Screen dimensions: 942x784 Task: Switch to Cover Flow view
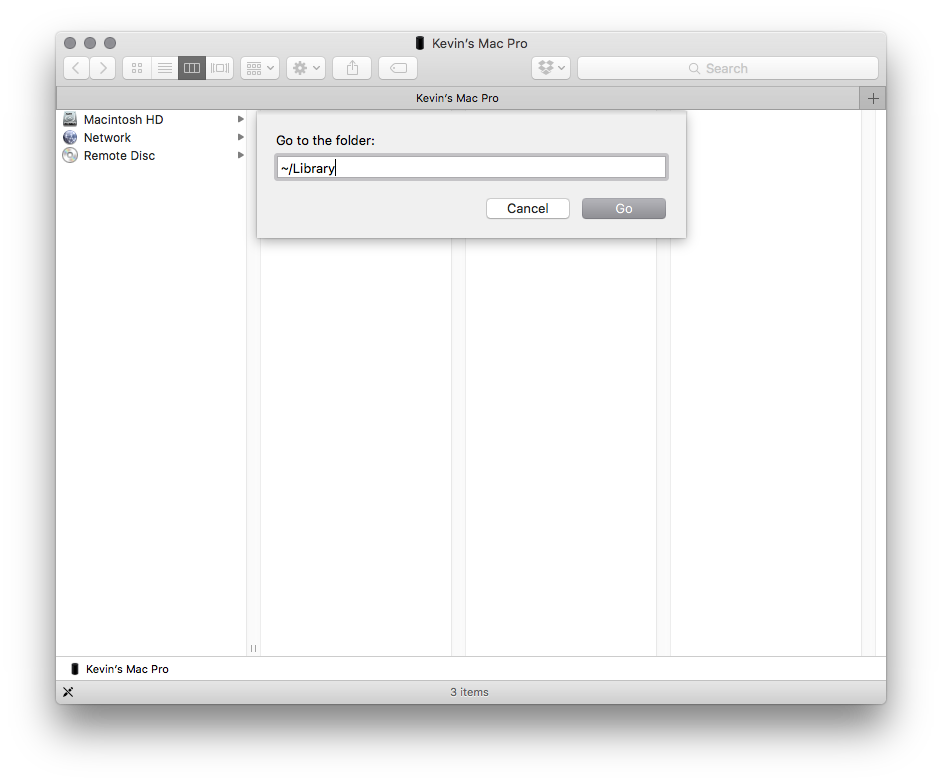pos(219,68)
